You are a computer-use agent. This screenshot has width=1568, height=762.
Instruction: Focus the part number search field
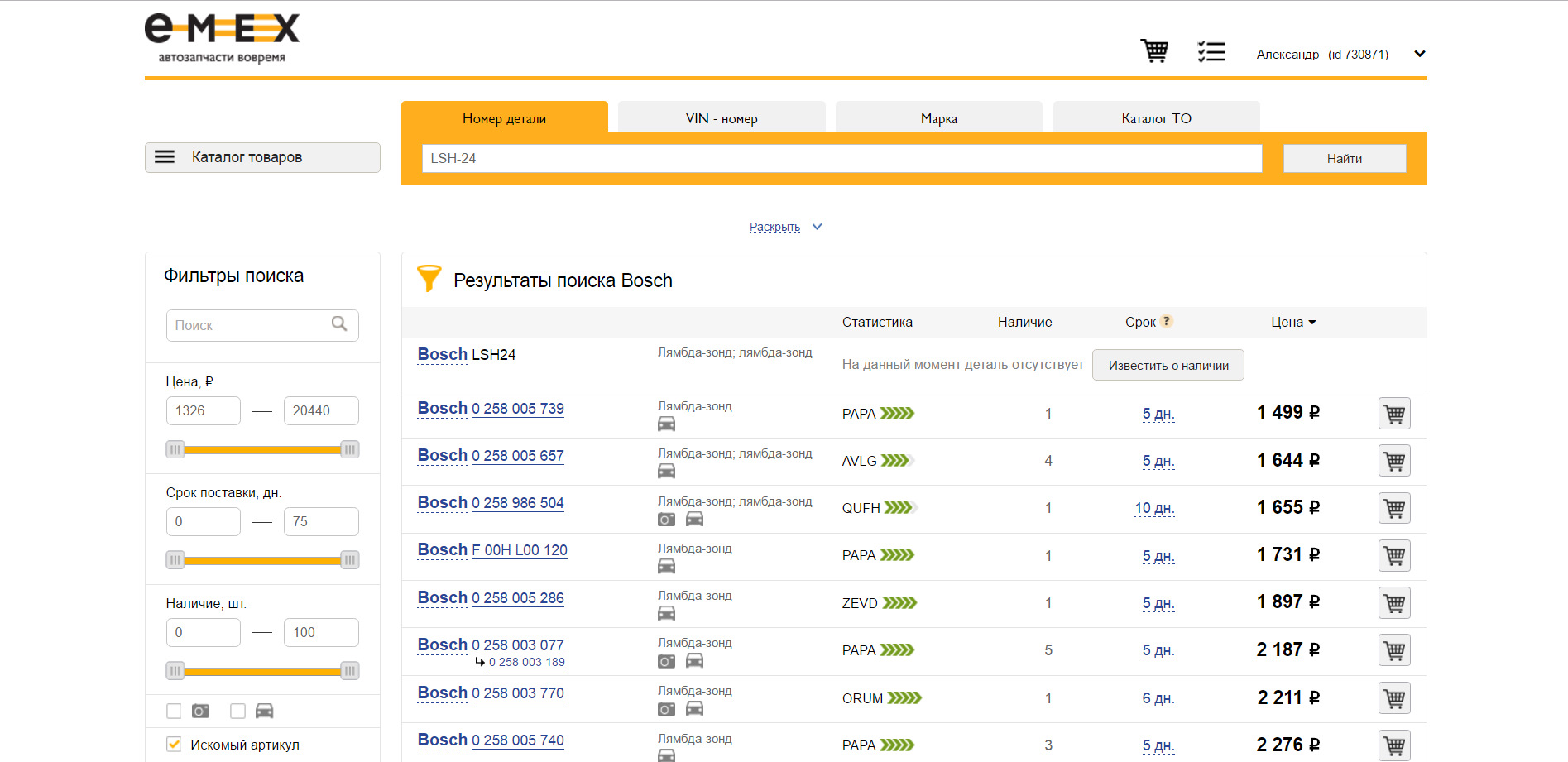pos(842,158)
